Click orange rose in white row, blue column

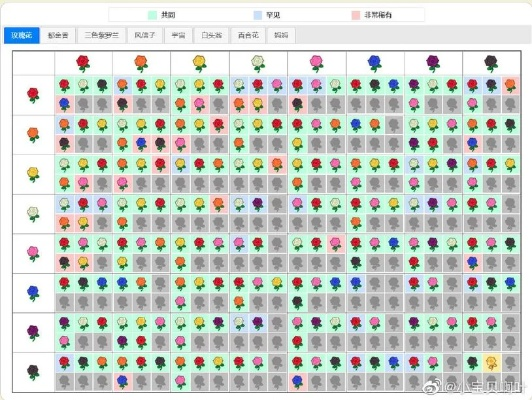click(x=356, y=223)
